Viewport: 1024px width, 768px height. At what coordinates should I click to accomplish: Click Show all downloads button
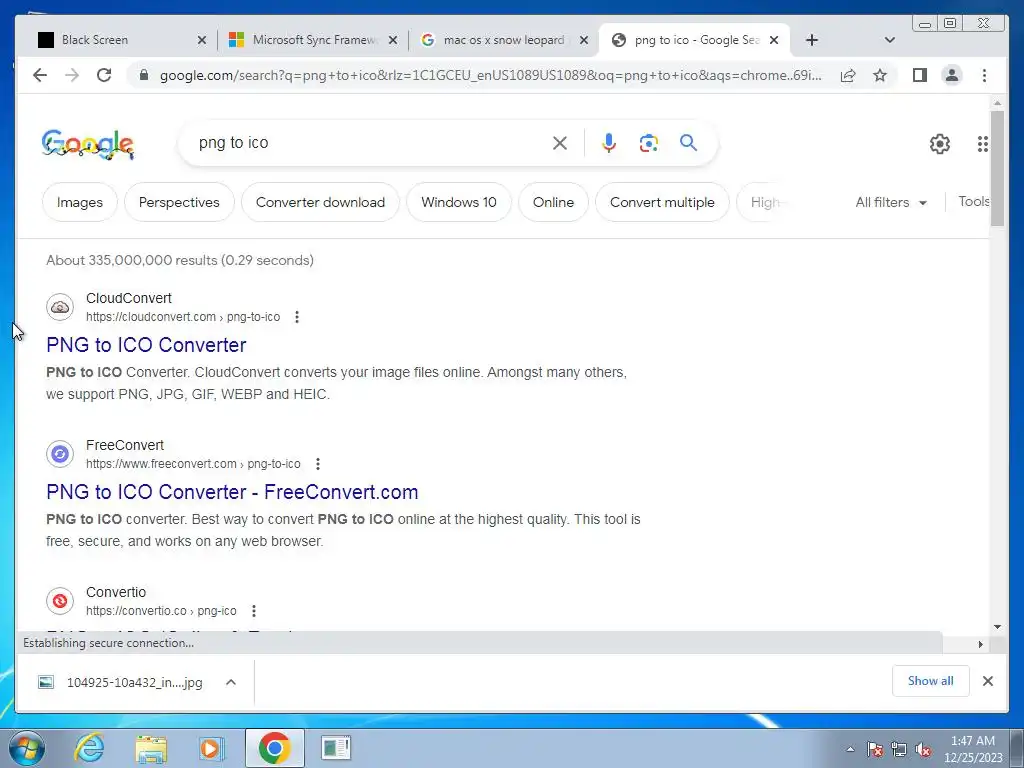click(x=931, y=681)
